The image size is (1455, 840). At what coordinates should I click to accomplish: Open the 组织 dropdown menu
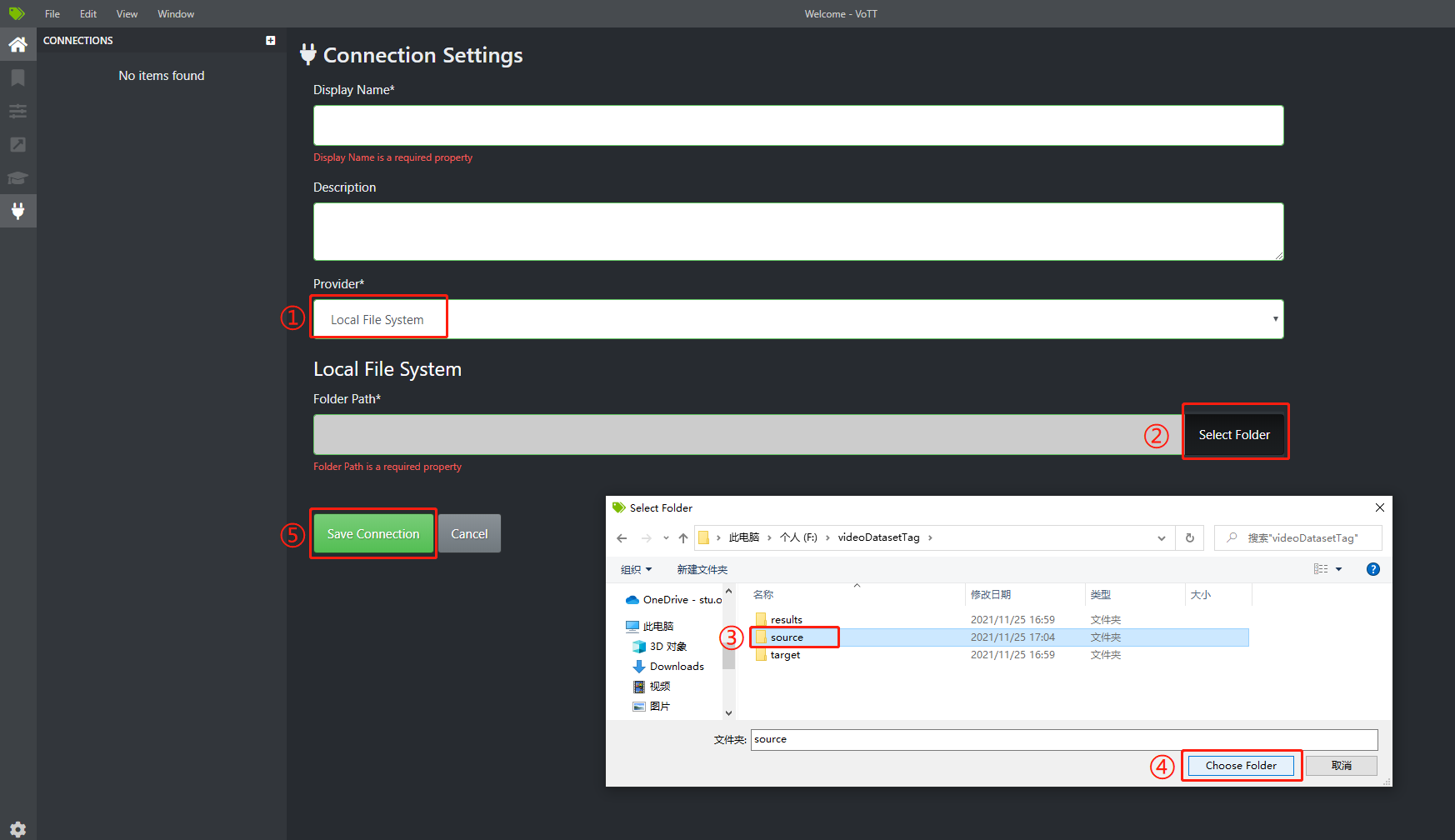pyautogui.click(x=636, y=569)
